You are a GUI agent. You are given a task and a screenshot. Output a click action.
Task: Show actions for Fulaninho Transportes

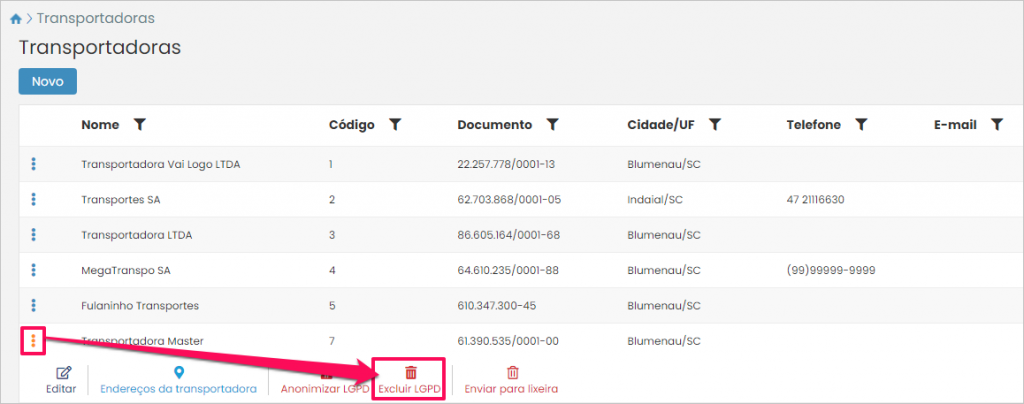[34, 305]
